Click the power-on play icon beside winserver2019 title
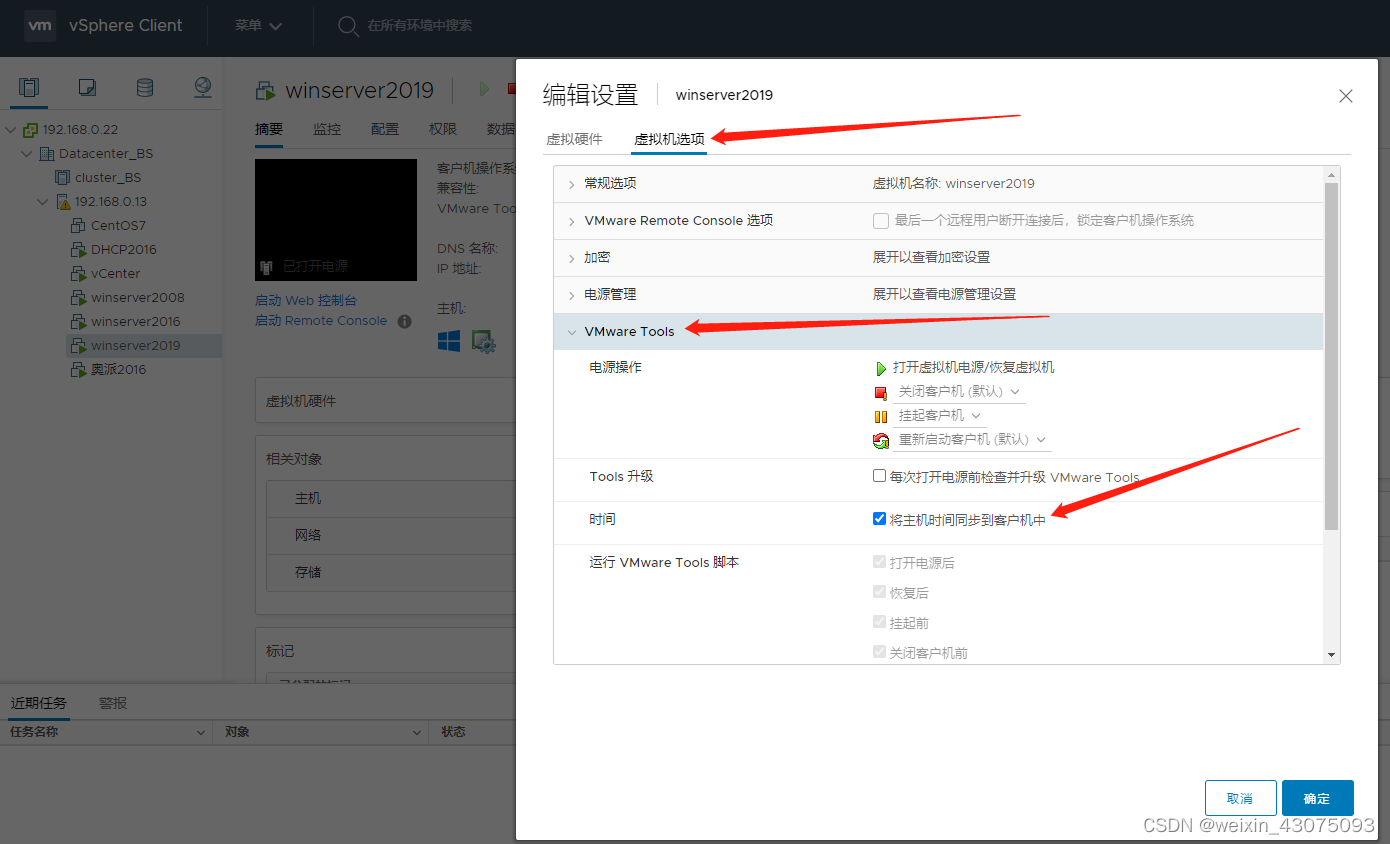The height and width of the screenshot is (844, 1390). click(484, 90)
